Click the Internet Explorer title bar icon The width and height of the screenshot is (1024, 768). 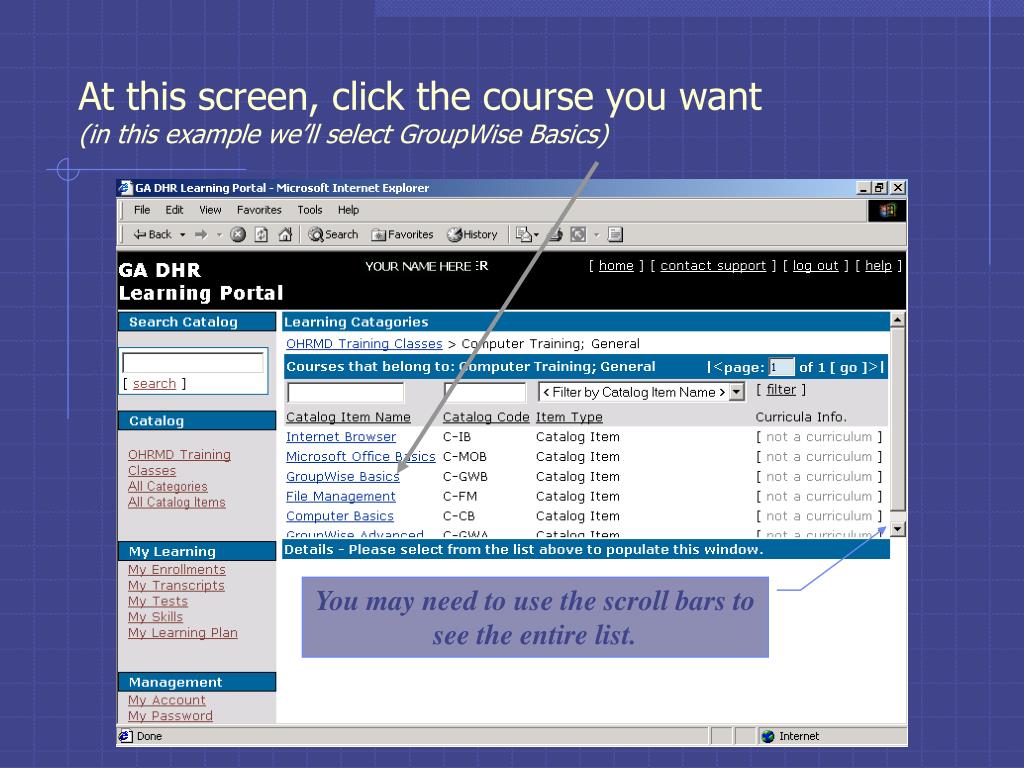coord(125,188)
